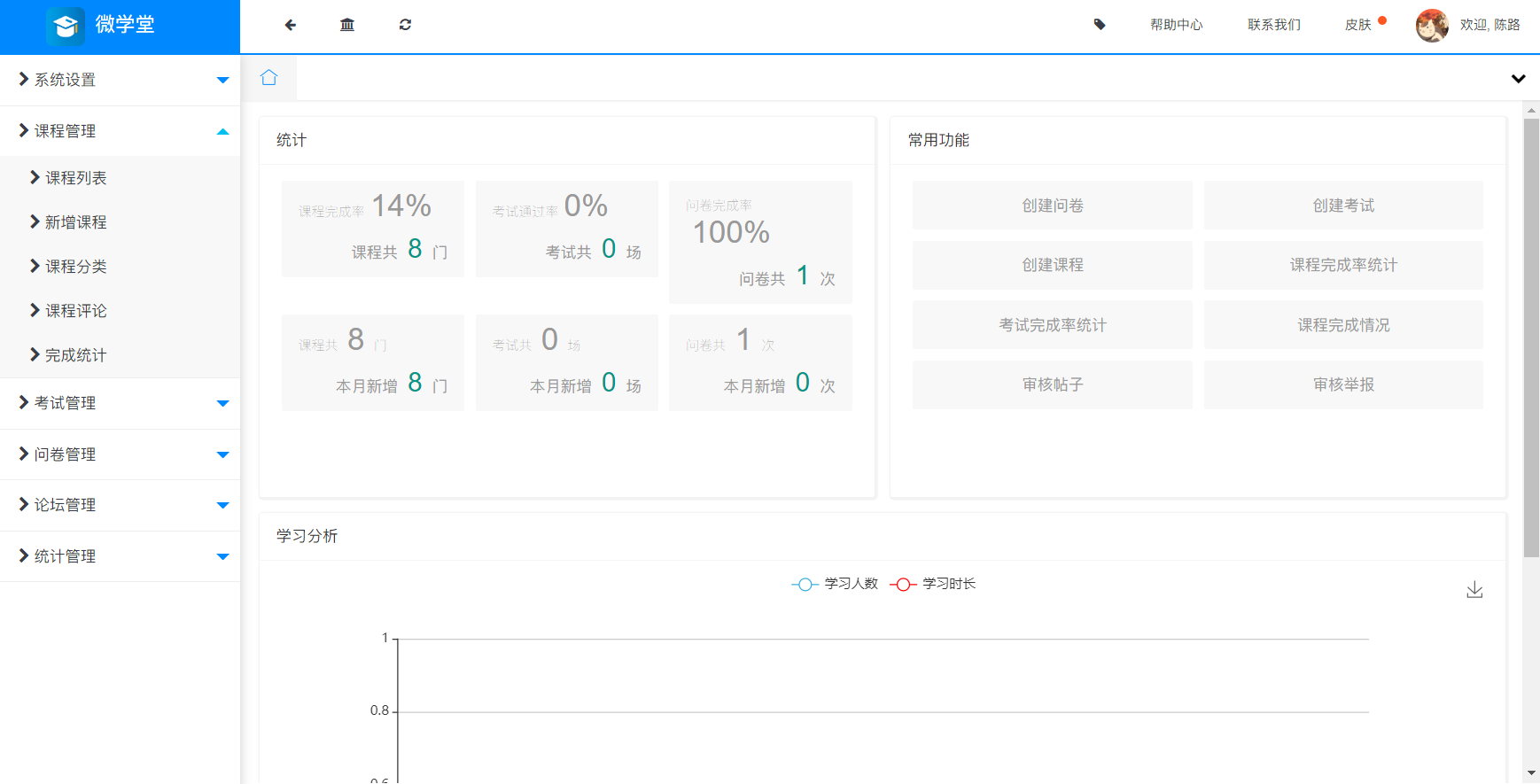Click the refresh icon in top toolbar
Image resolution: width=1540 pixels, height=784 pixels.
pyautogui.click(x=405, y=25)
